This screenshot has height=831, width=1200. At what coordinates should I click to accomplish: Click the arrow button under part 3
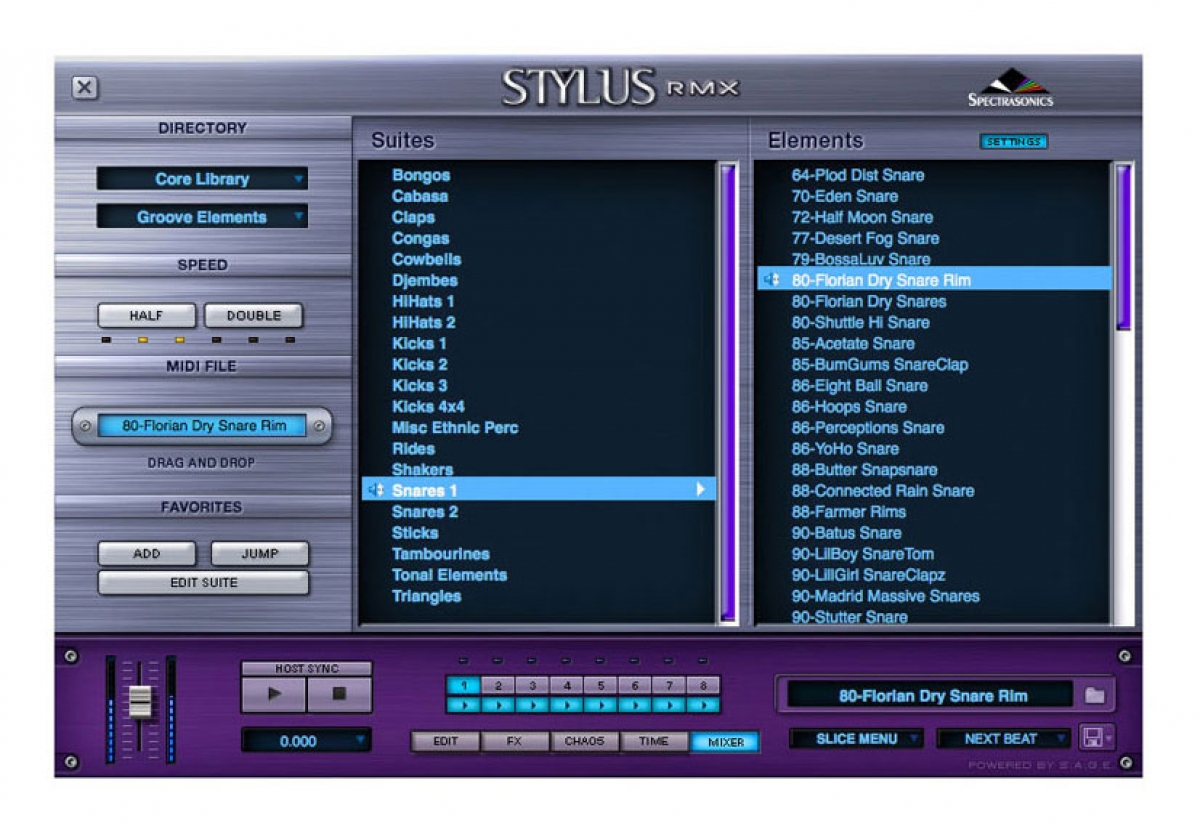pyautogui.click(x=532, y=704)
